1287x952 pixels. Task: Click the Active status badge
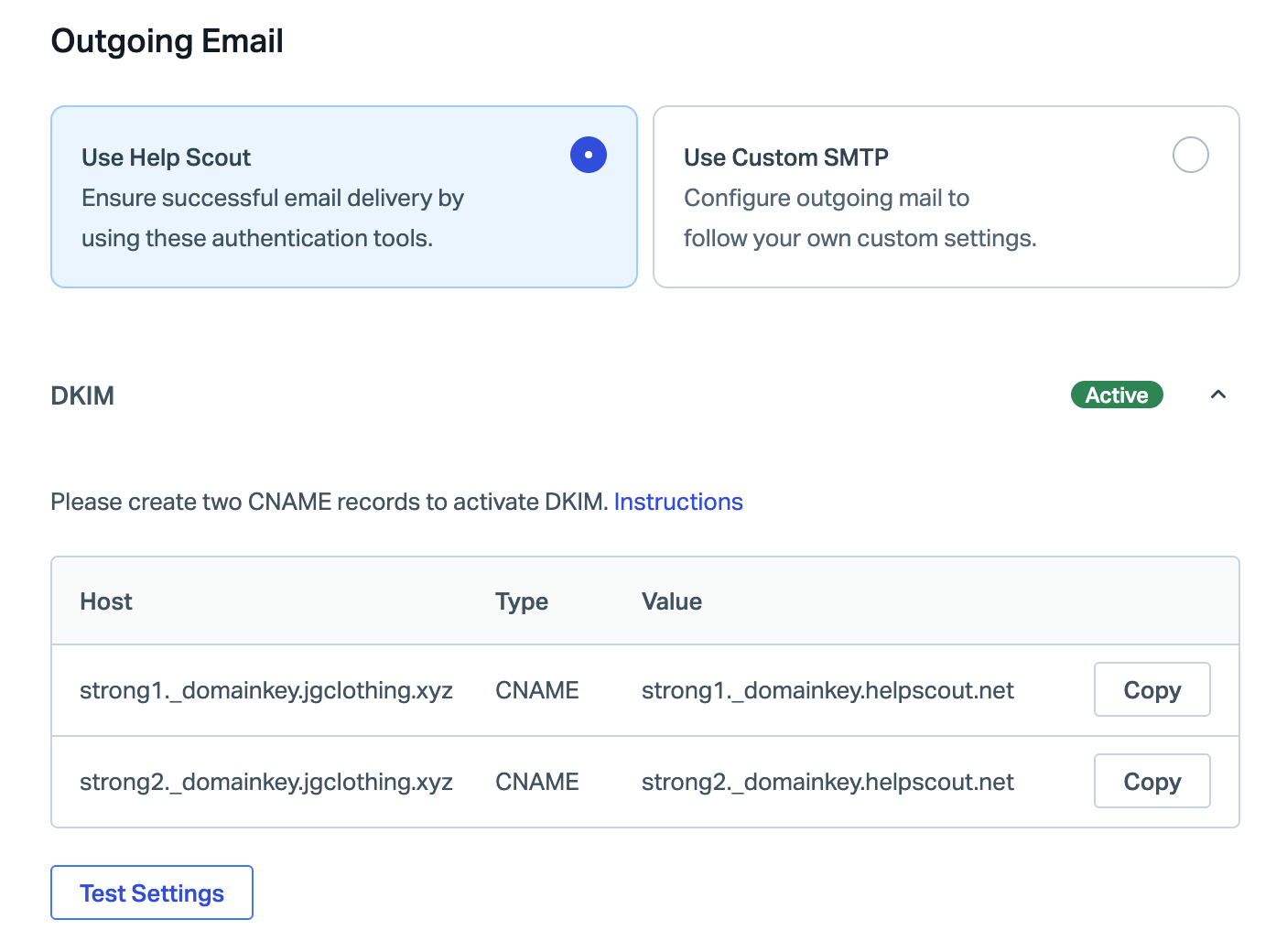click(1117, 395)
